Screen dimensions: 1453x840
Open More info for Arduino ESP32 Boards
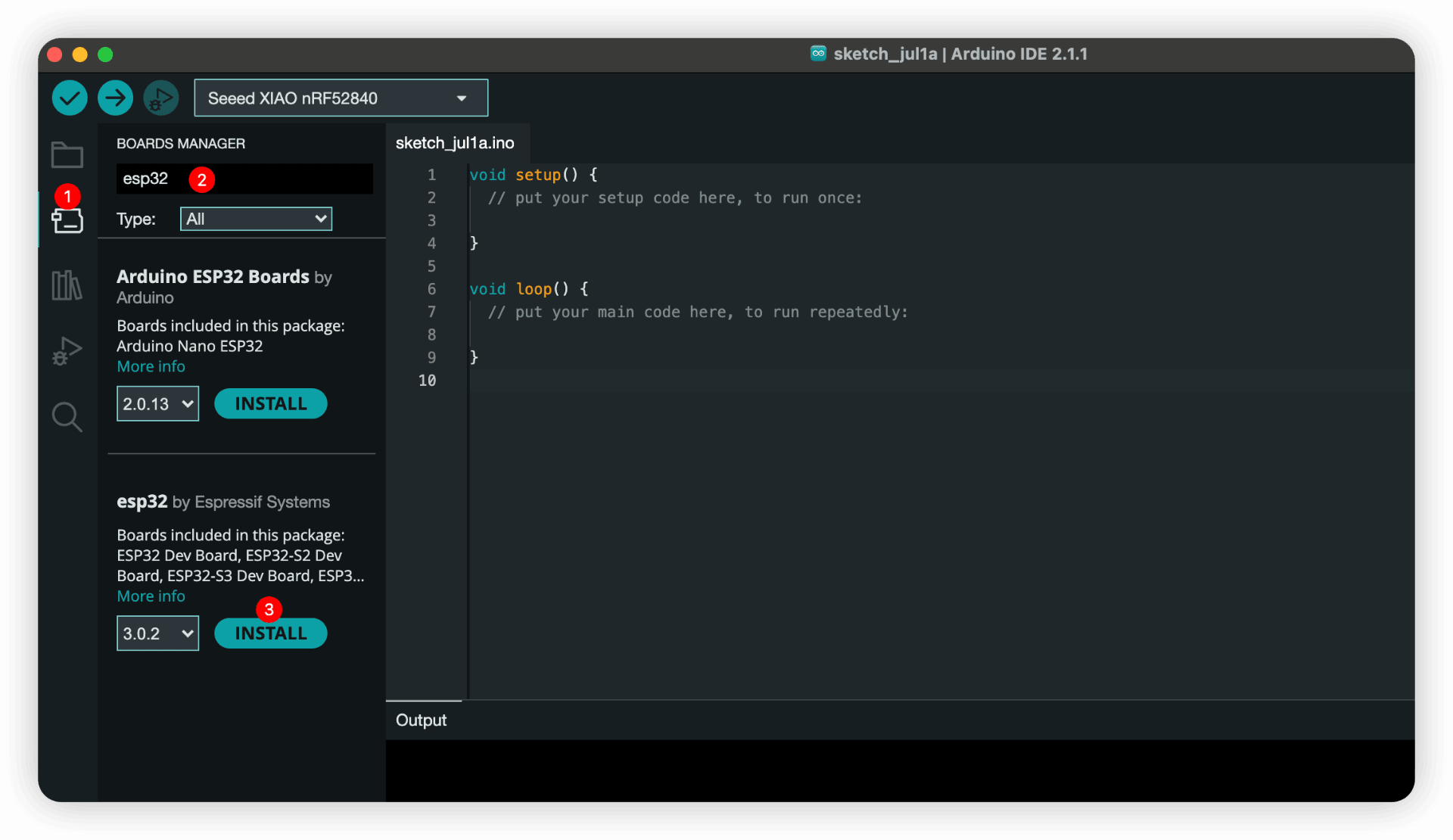point(151,366)
